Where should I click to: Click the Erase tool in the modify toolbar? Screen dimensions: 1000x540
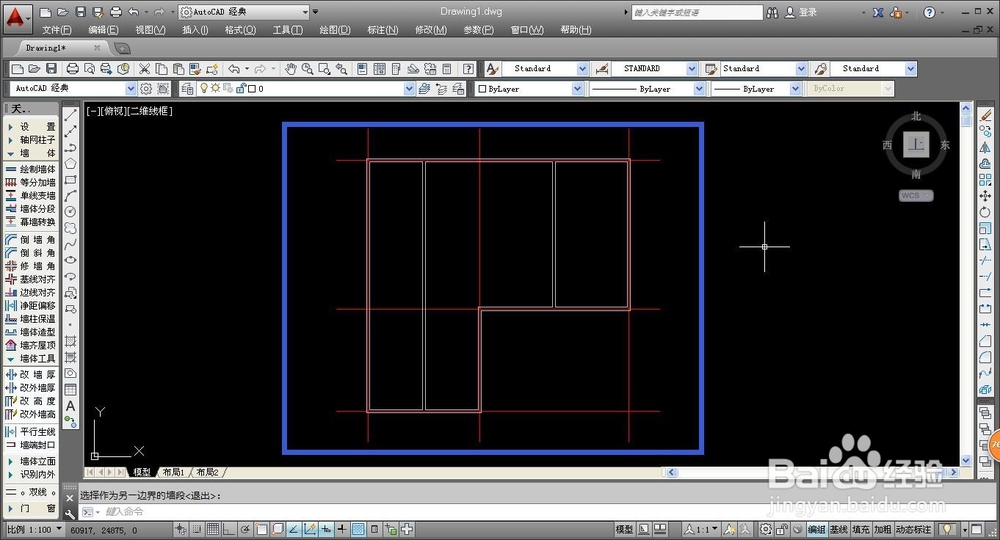point(985,115)
